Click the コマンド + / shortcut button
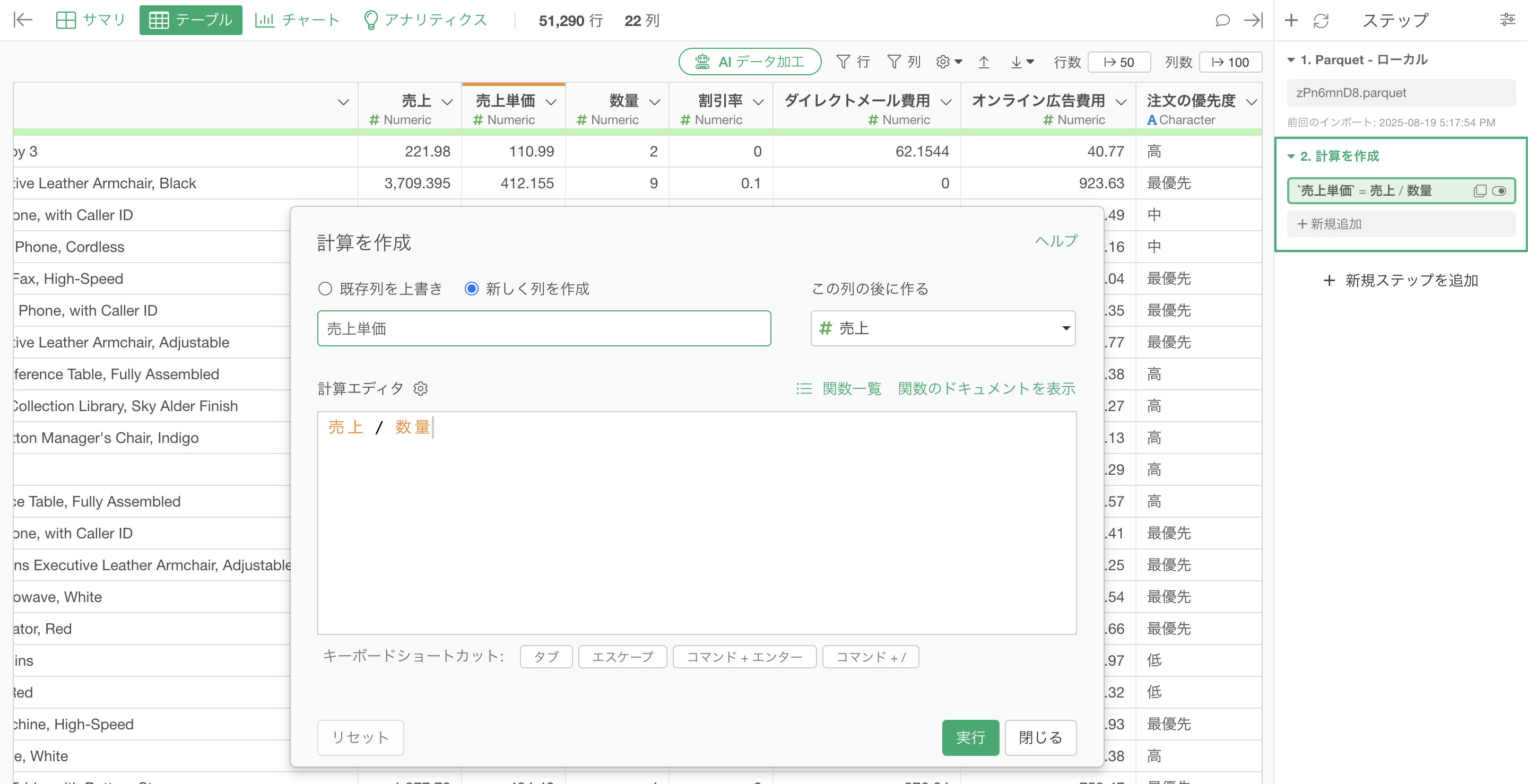Image resolution: width=1528 pixels, height=784 pixels. tap(870, 657)
